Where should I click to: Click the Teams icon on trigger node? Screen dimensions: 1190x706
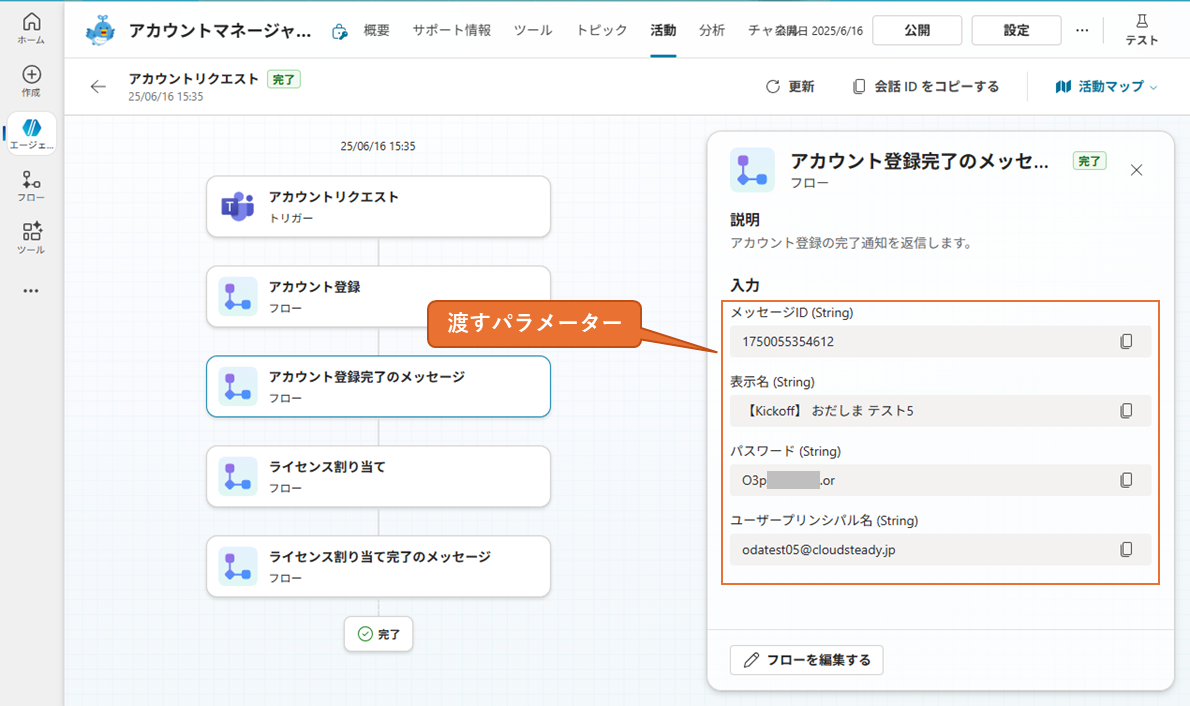(238, 206)
